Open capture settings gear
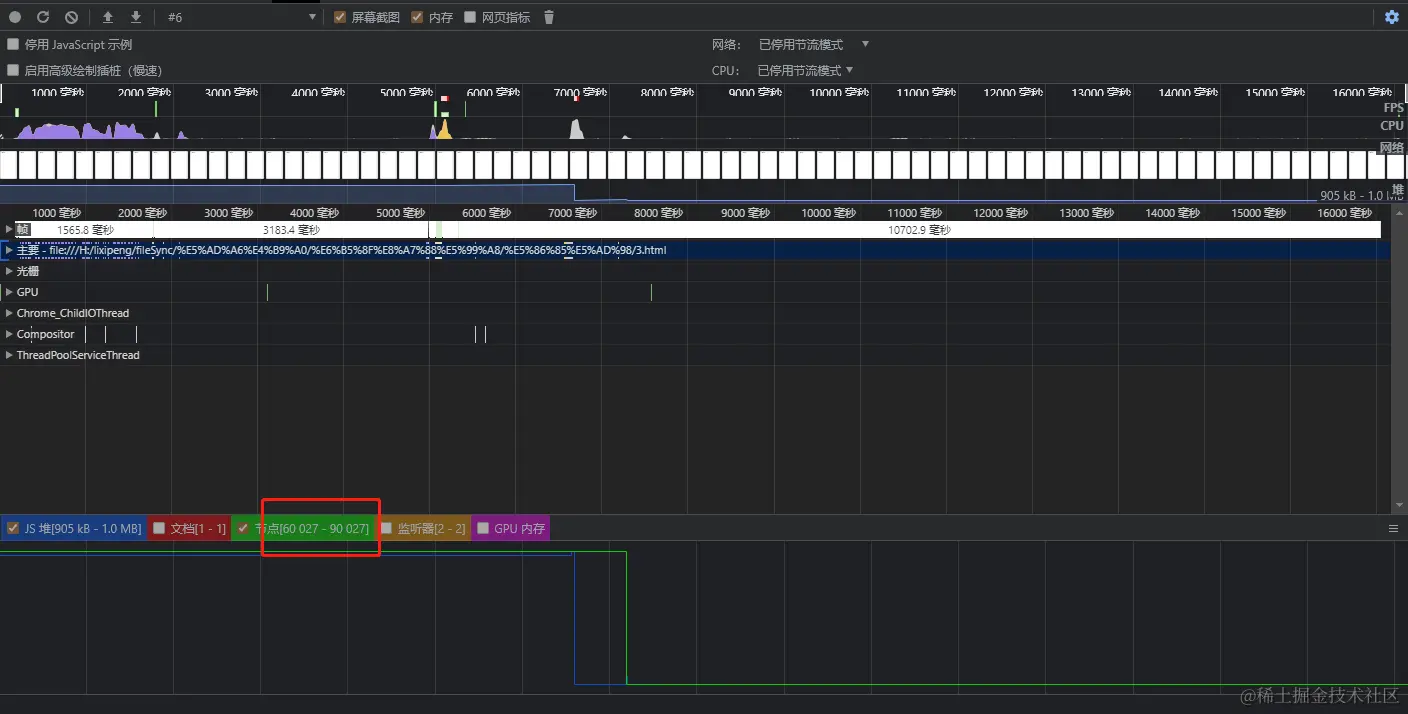Image resolution: width=1408 pixels, height=714 pixels. [1392, 17]
